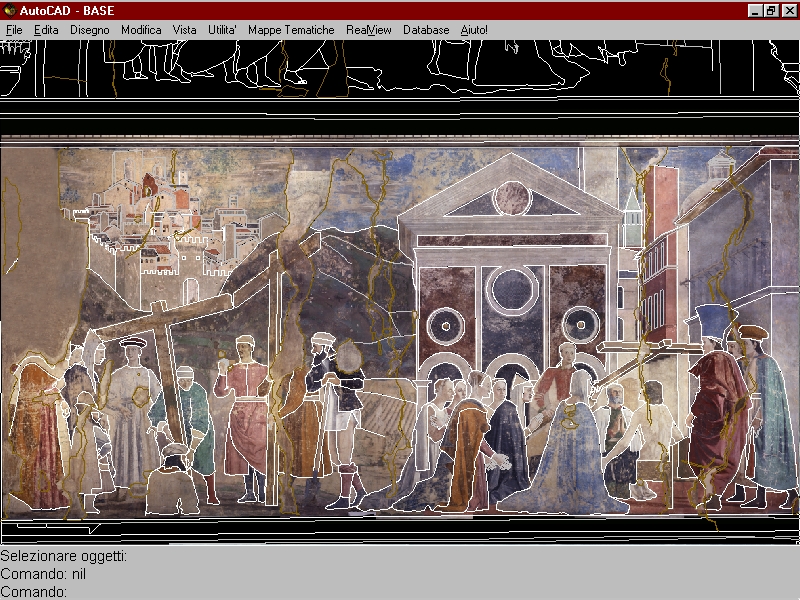The width and height of the screenshot is (800, 600).
Task: Select the temple building's round pediment medallion
Action: pos(512,198)
